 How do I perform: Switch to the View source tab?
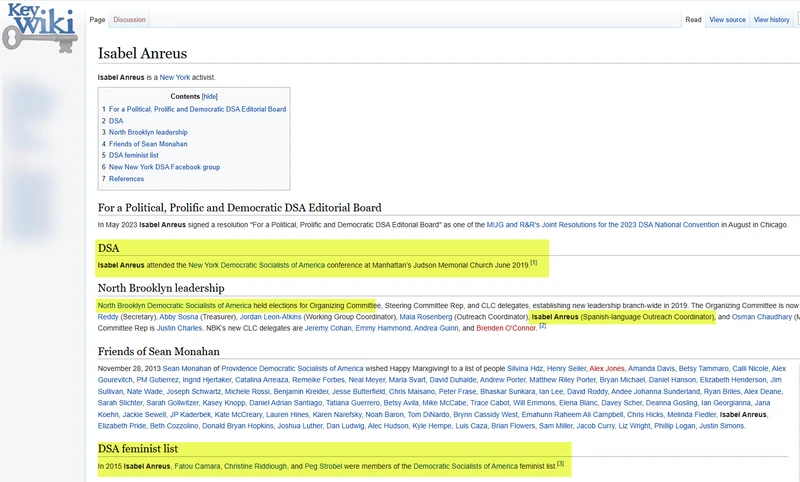click(x=727, y=20)
